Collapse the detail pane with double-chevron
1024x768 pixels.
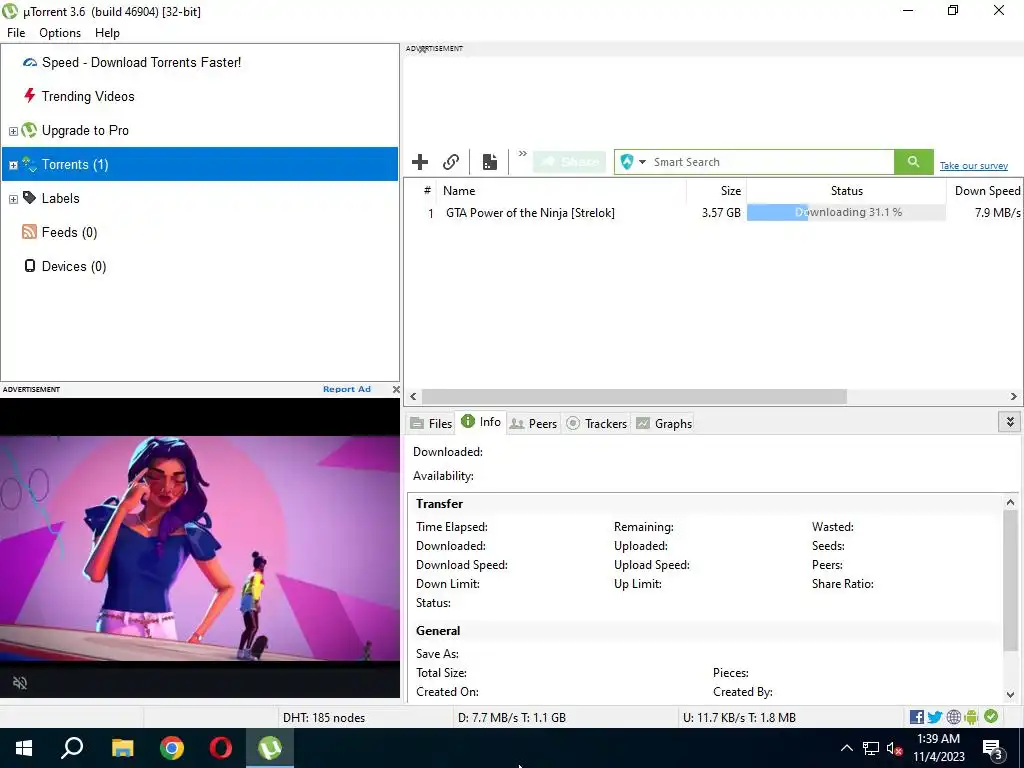[1010, 422]
